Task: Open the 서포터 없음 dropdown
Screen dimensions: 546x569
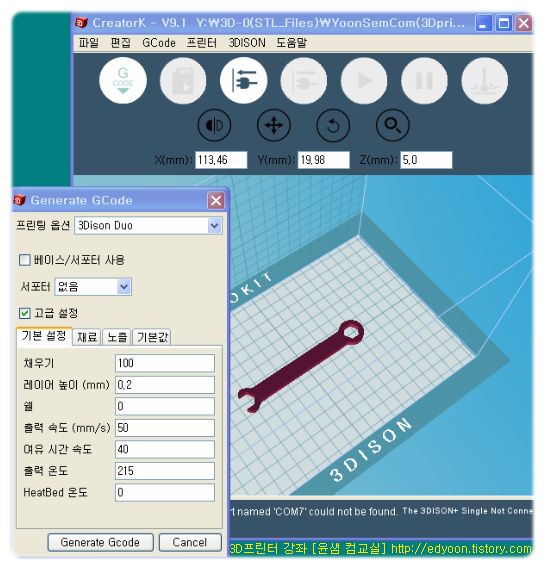Action: point(93,287)
